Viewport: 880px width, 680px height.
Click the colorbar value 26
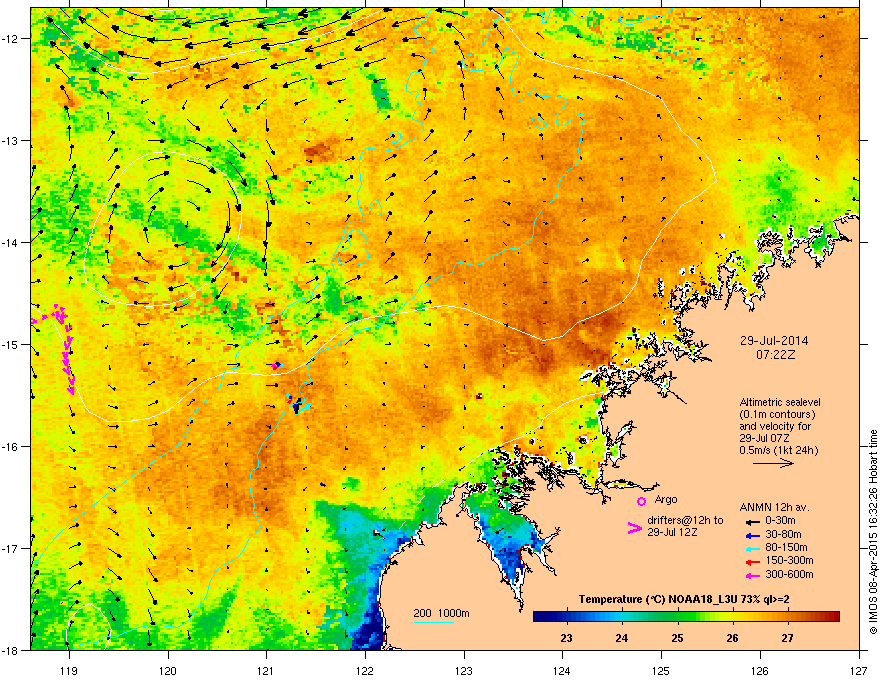[x=732, y=638]
